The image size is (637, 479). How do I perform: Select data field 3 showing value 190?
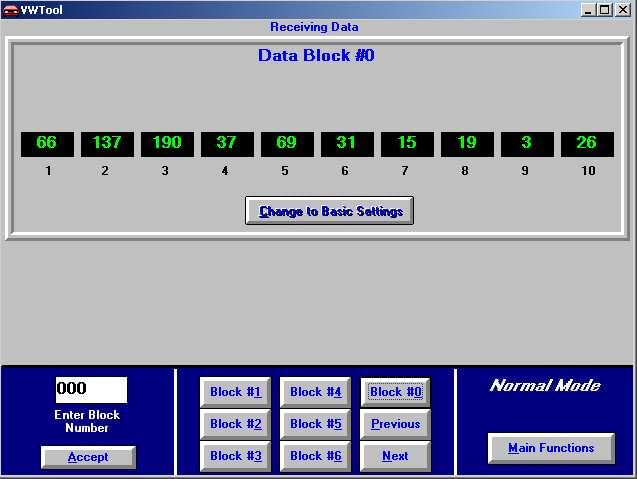(167, 143)
